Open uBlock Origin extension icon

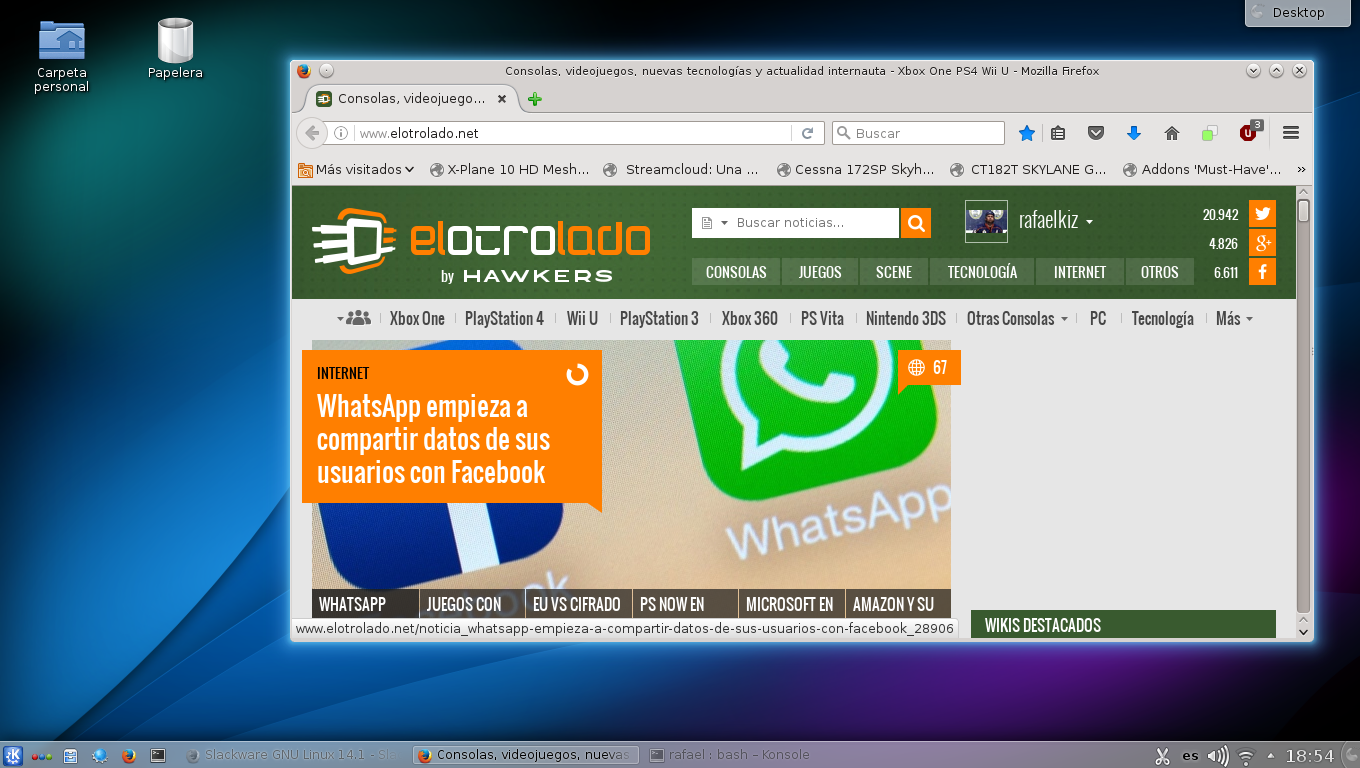1250,131
